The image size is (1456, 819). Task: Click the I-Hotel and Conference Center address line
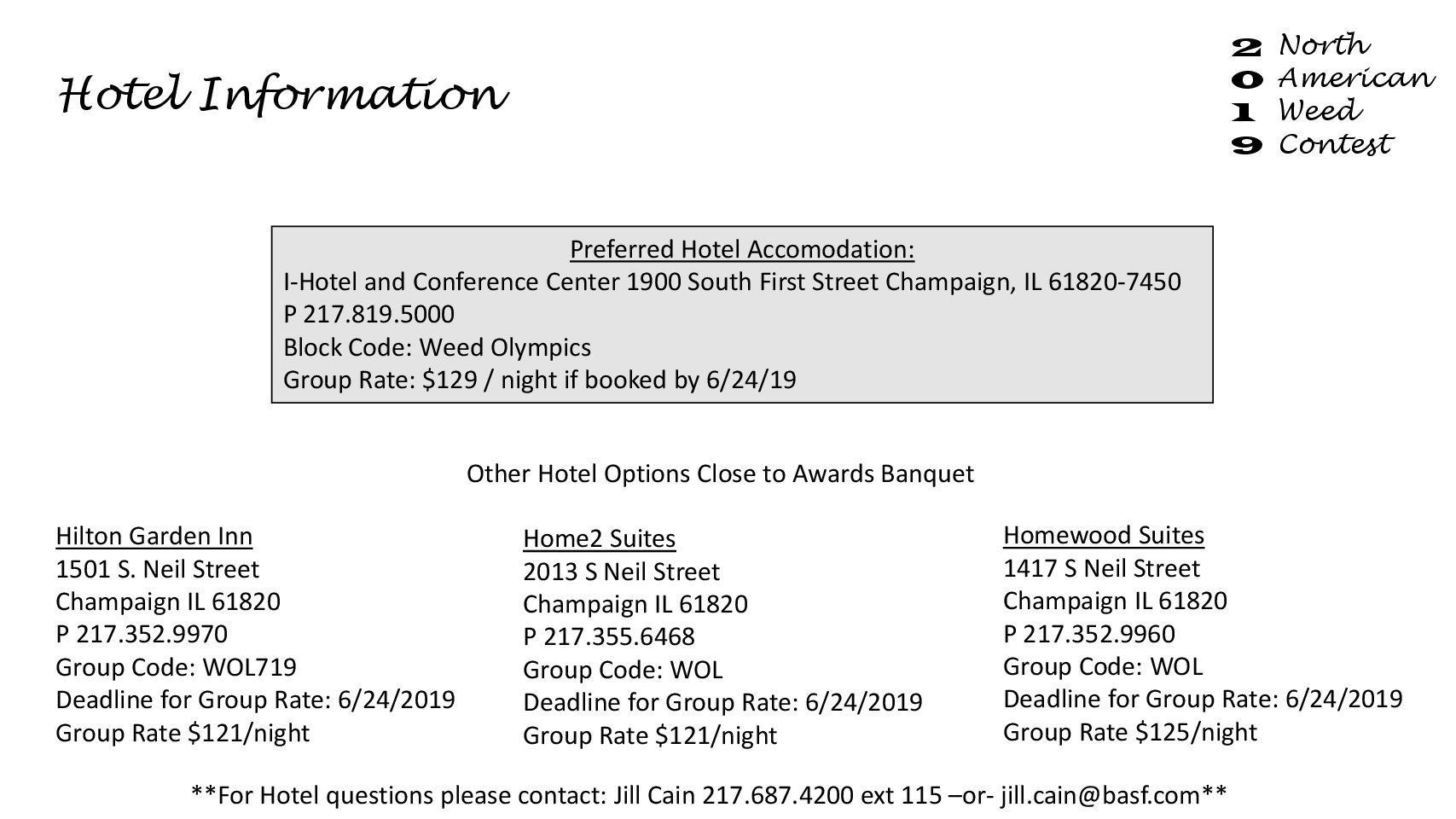pos(732,282)
